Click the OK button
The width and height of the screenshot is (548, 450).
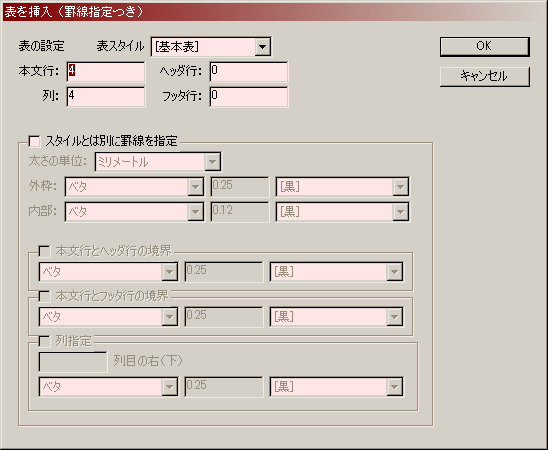[x=485, y=46]
